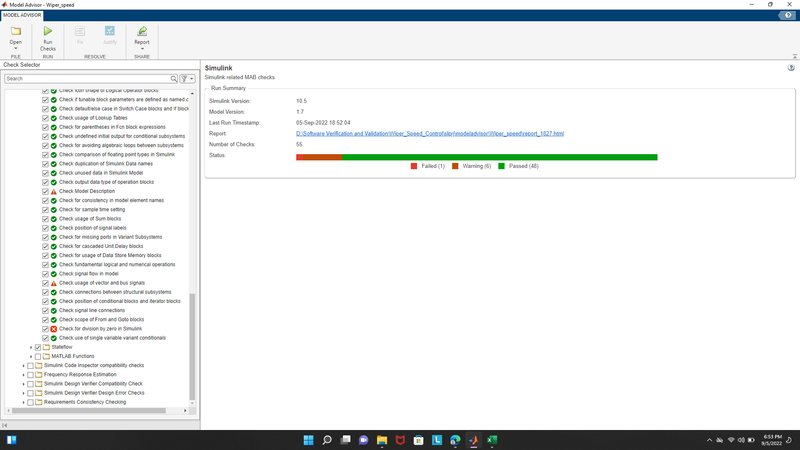Open Microsoft Store from taskbar
Image resolution: width=800 pixels, height=450 pixels.
418,440
